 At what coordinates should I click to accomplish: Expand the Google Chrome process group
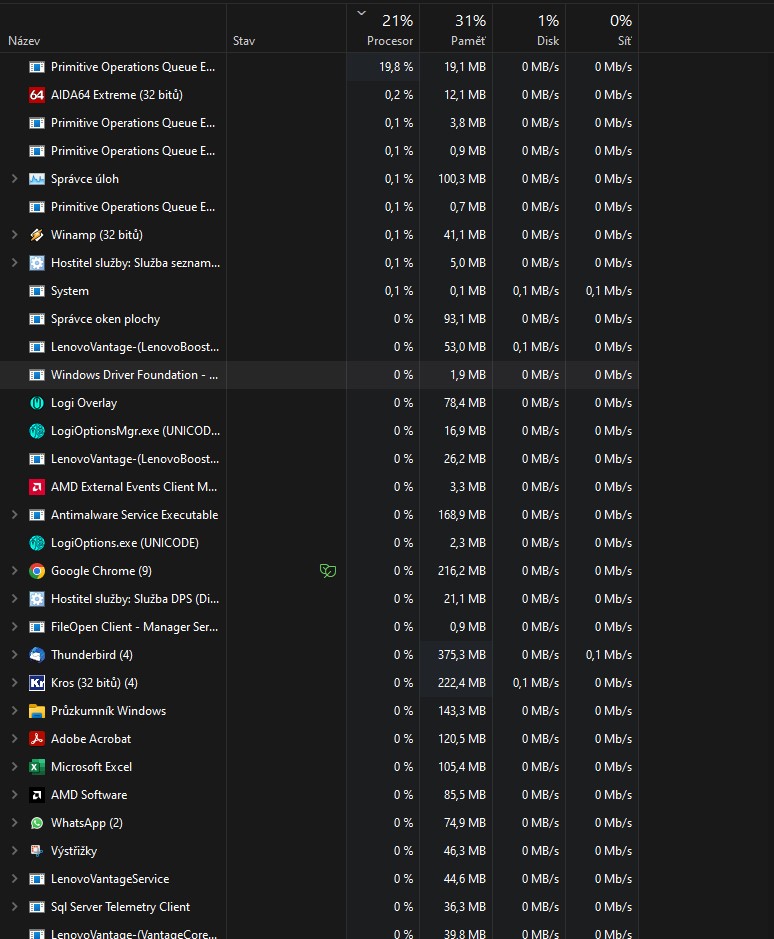click(14, 571)
